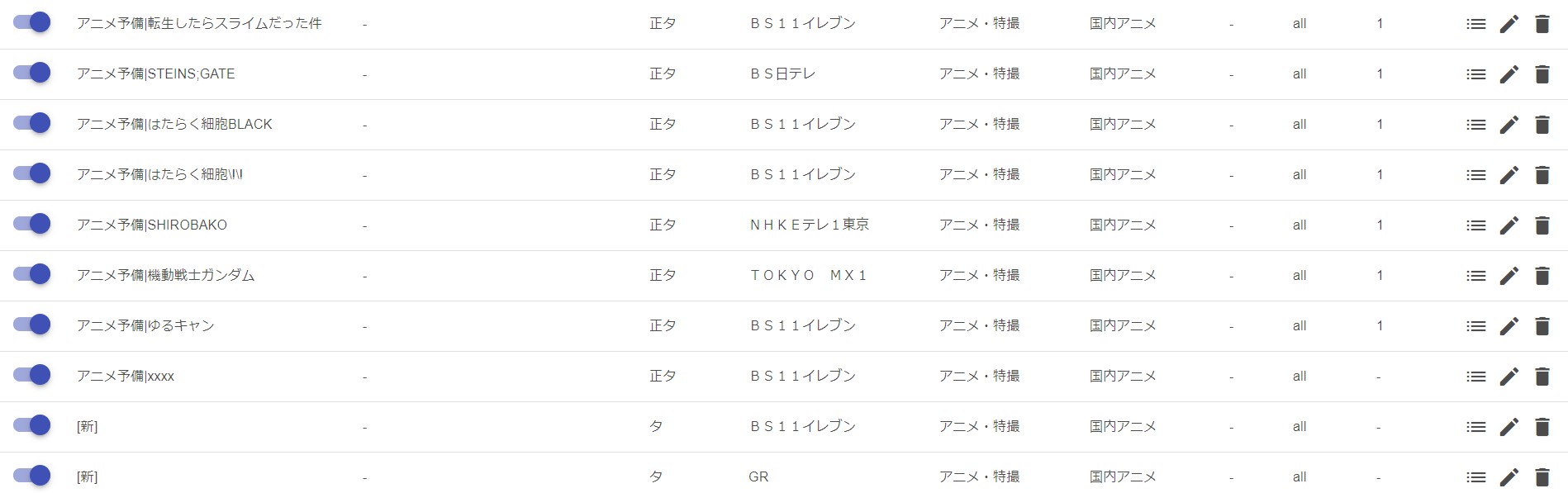
Task: Disable the ゆるキャン rule switch
Action: (x=31, y=325)
